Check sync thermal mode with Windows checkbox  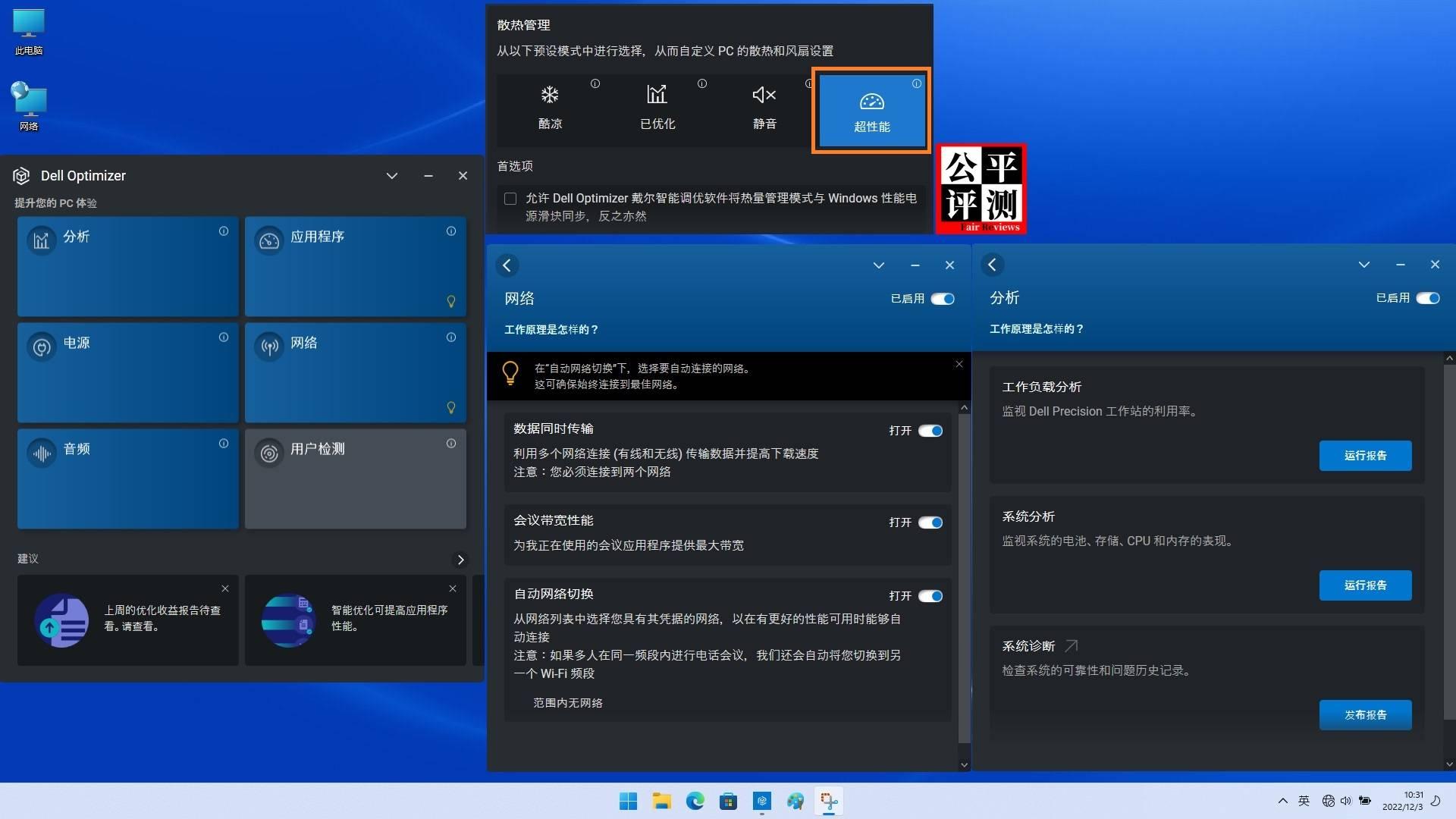510,199
